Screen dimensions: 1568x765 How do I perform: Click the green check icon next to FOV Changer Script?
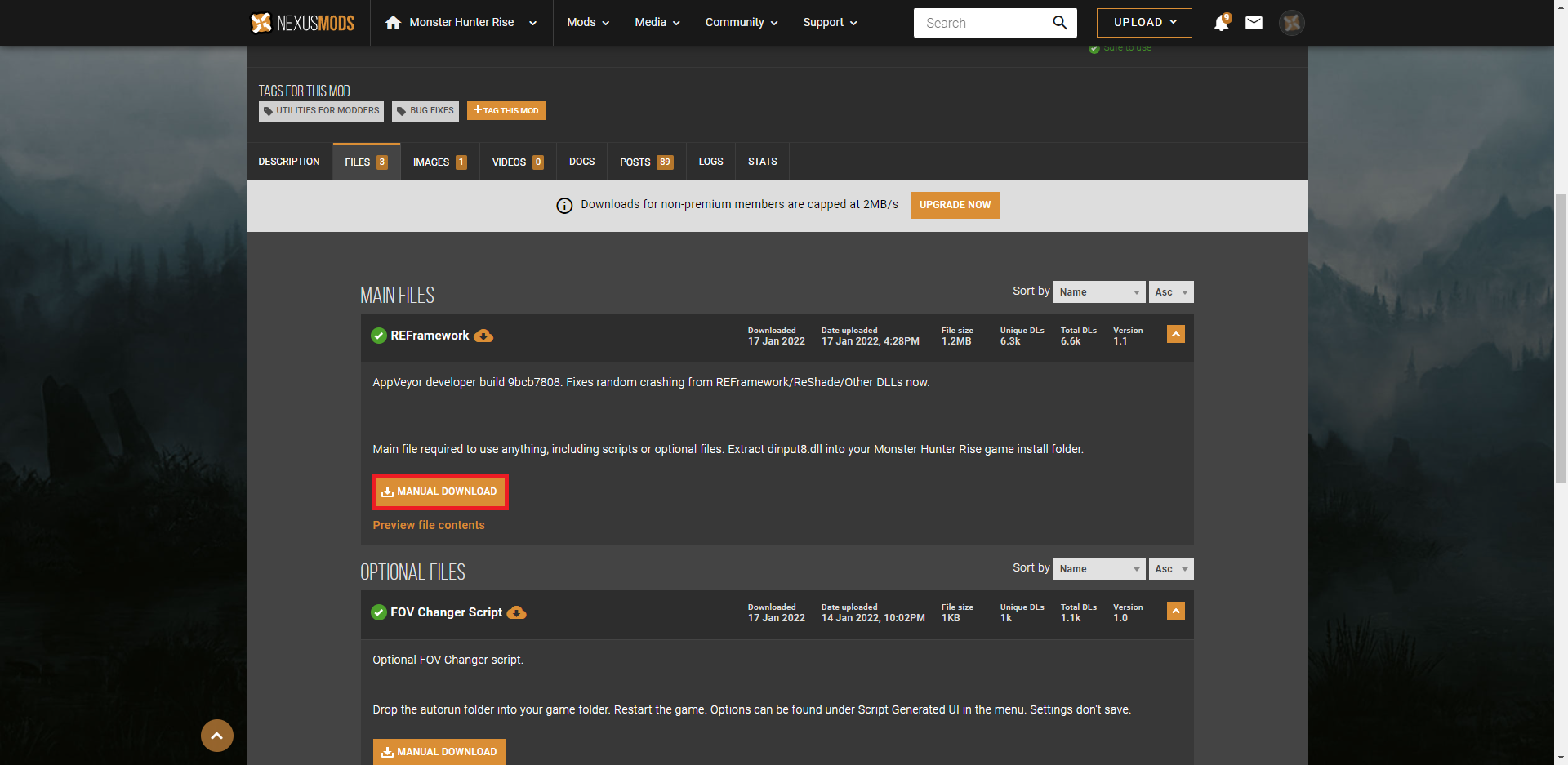pos(379,612)
